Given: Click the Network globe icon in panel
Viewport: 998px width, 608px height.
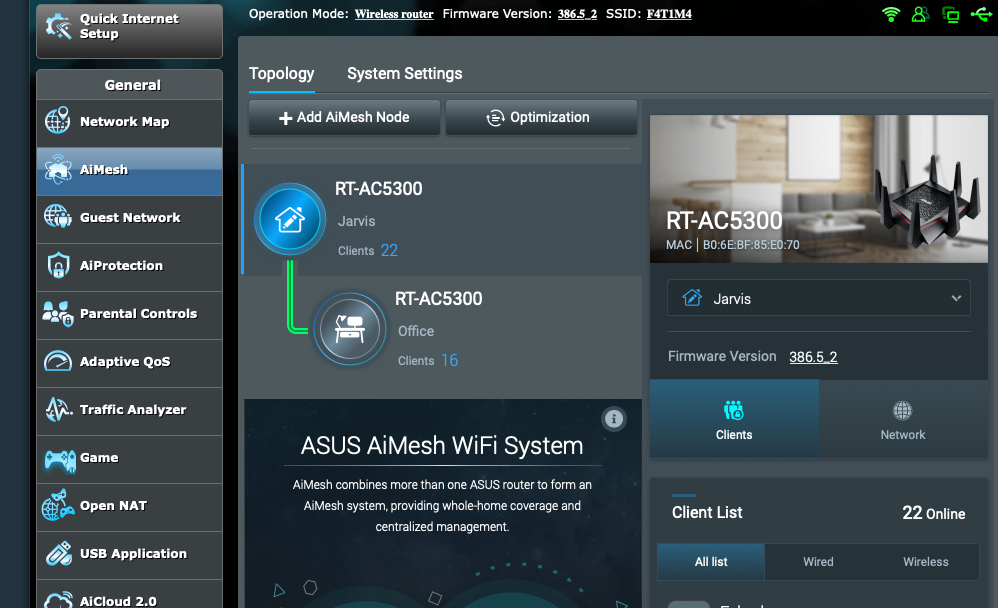Looking at the screenshot, I should point(903,411).
